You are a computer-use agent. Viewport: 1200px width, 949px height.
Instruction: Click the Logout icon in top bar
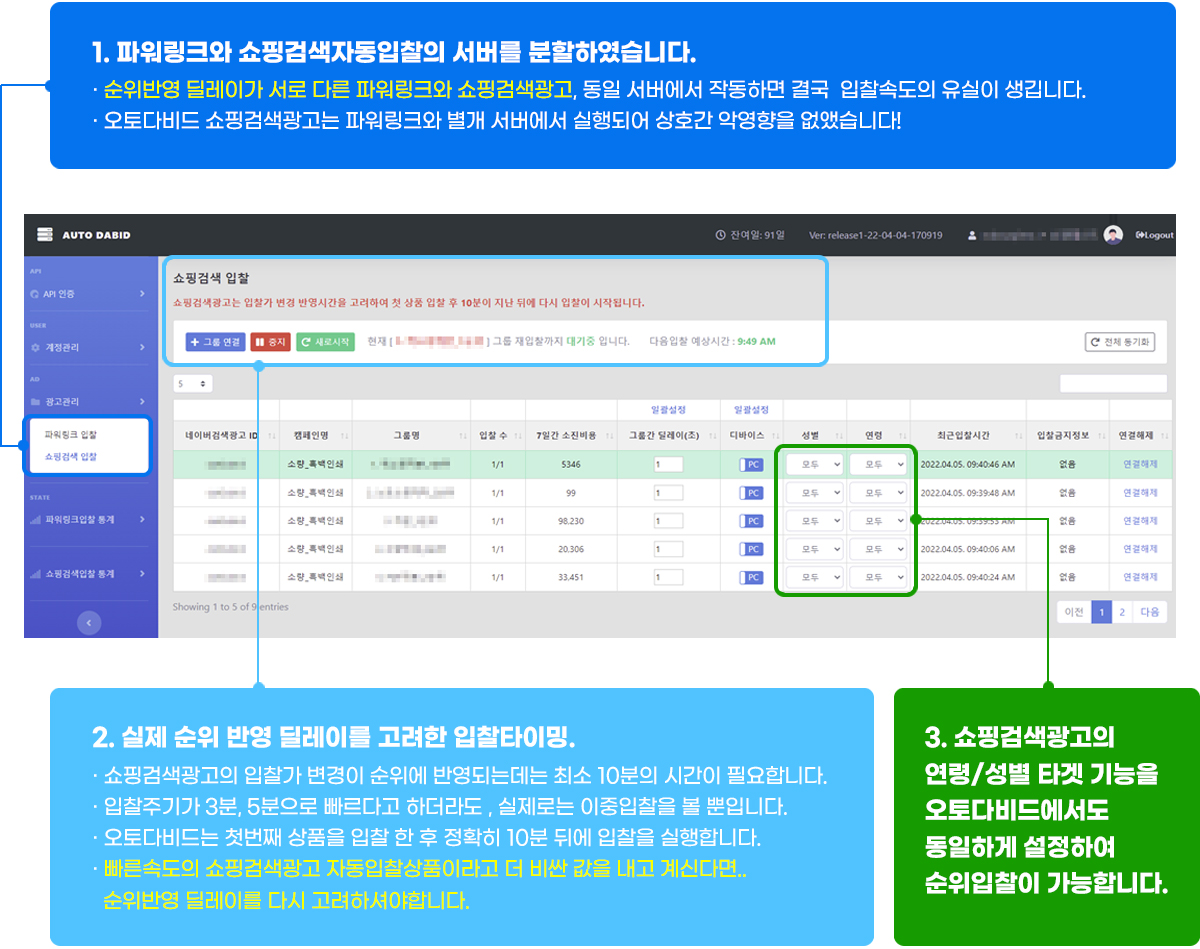[1139, 235]
